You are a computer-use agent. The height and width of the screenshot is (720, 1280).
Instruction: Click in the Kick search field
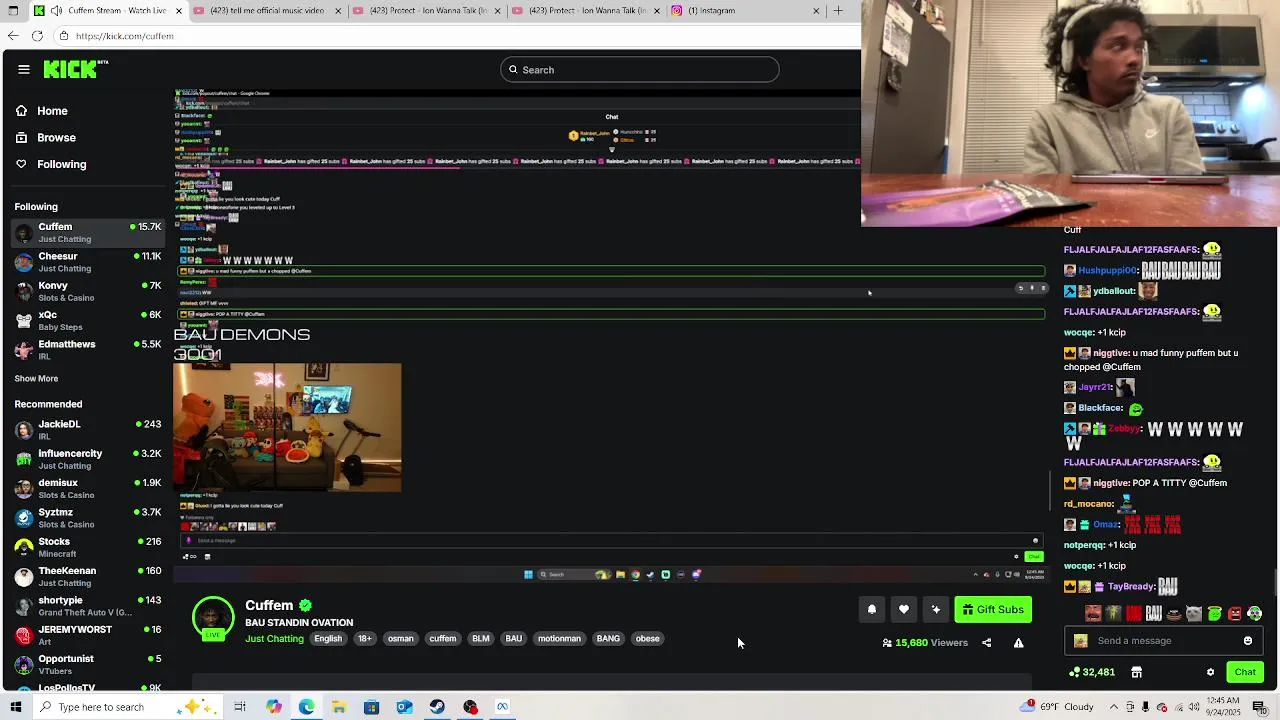click(640, 70)
